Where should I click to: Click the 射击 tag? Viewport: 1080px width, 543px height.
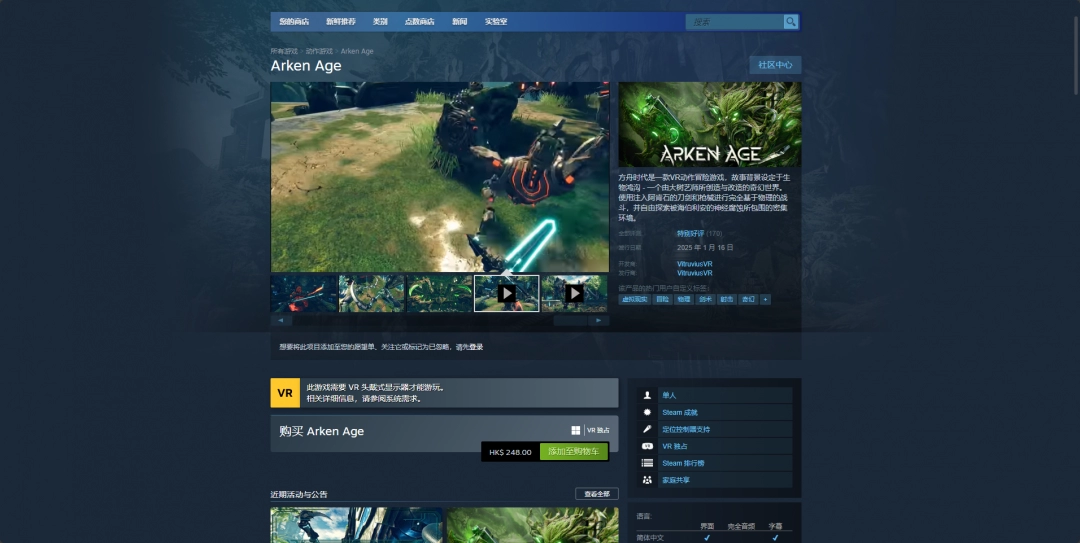coord(727,299)
